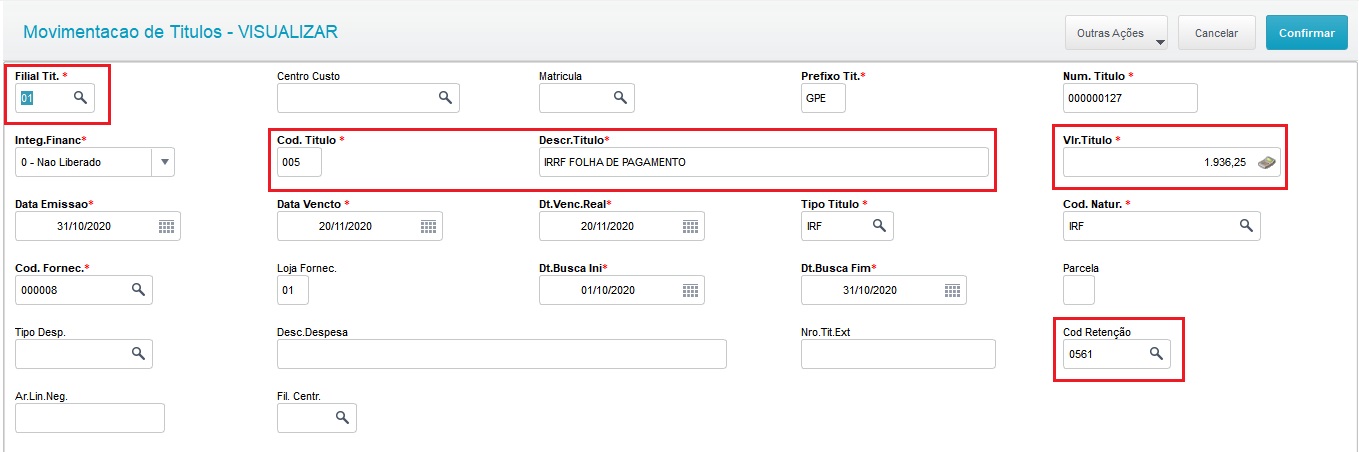Image resolution: width=1359 pixels, height=452 pixels.
Task: Click Fil. Centr. lookup magnifier icon
Action: [x=342, y=418]
